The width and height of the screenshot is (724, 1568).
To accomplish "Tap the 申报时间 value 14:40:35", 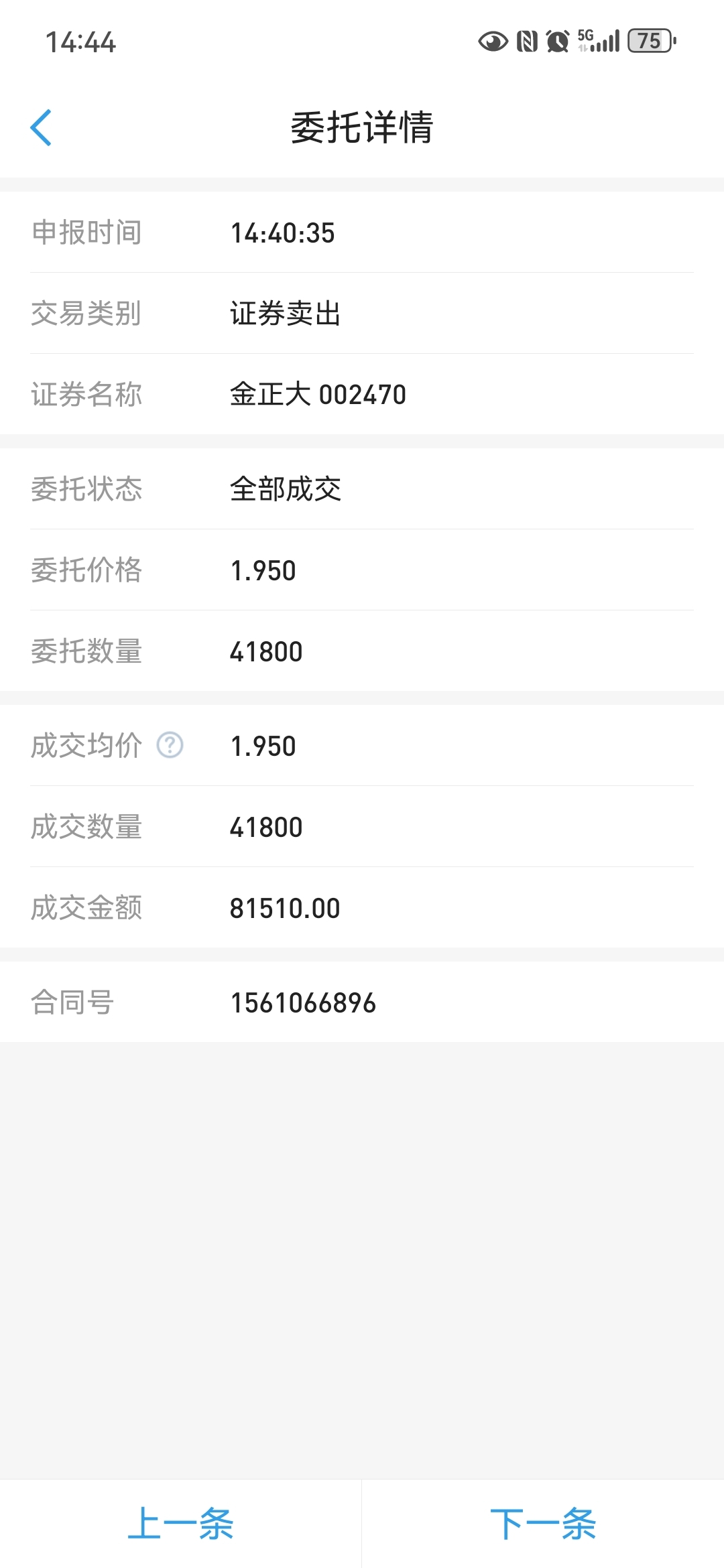I will point(282,233).
